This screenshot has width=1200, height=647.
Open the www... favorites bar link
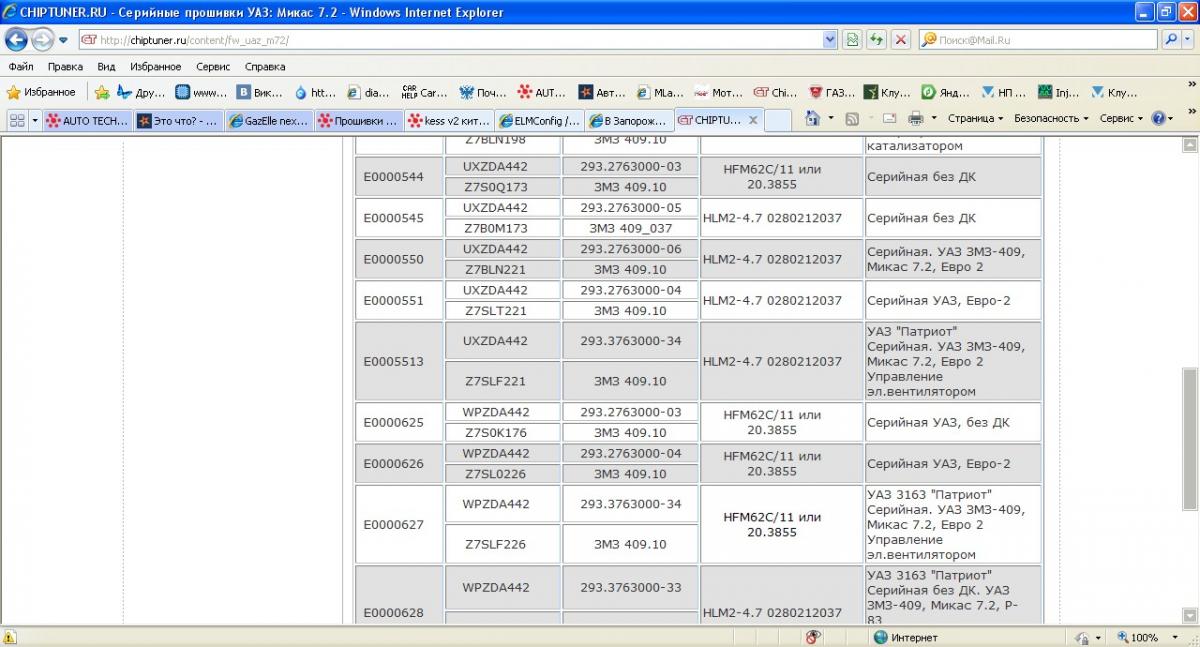[201, 92]
